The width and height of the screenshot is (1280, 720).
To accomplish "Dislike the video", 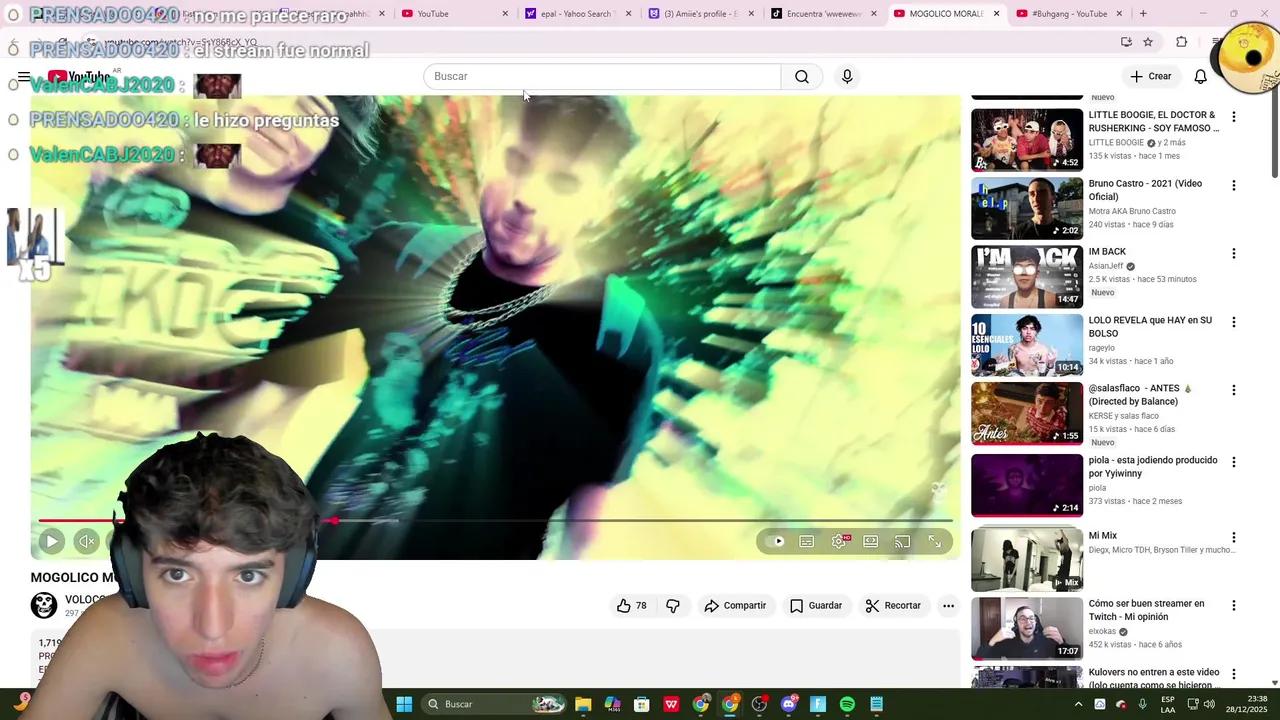I will pos(673,605).
